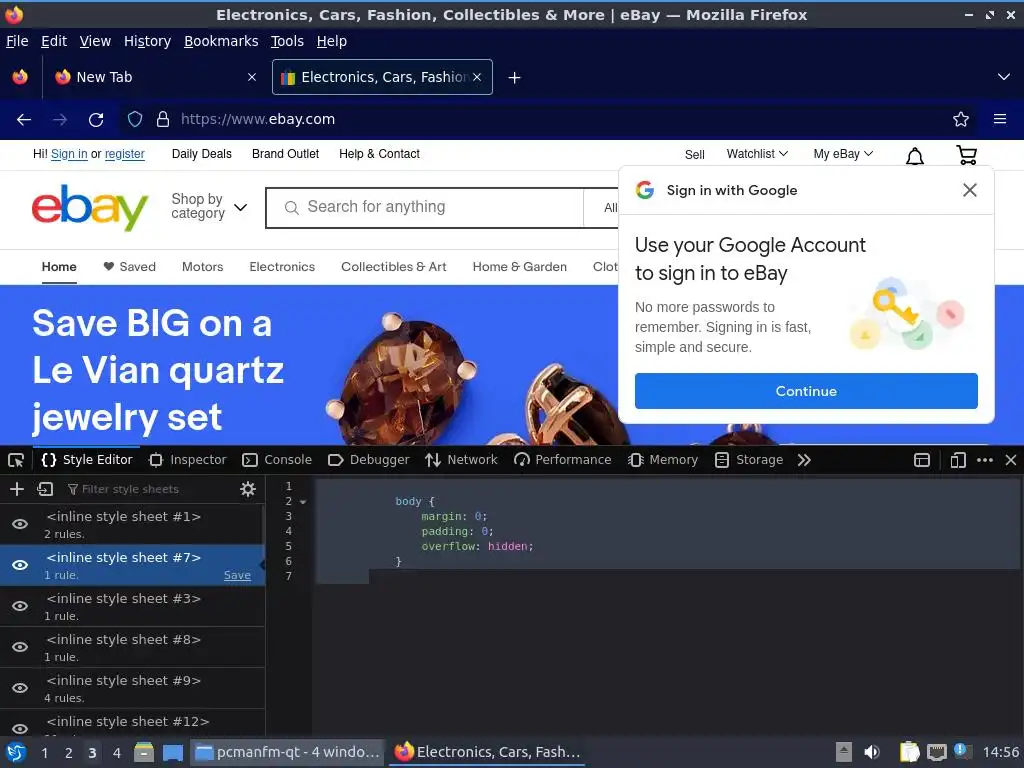Open the Tools menu
The height and width of the screenshot is (768, 1024).
pyautogui.click(x=287, y=41)
